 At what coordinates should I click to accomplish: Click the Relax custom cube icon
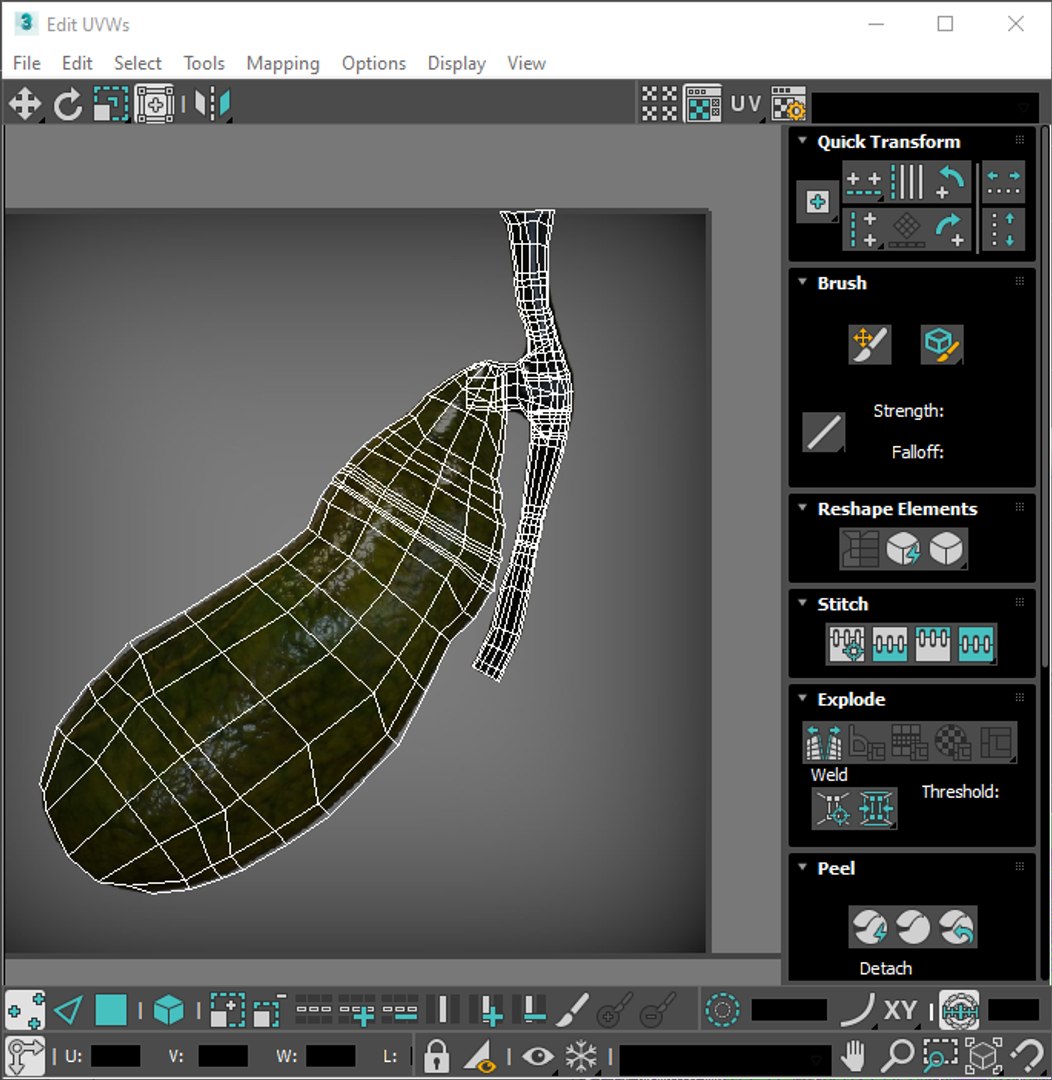click(946, 549)
